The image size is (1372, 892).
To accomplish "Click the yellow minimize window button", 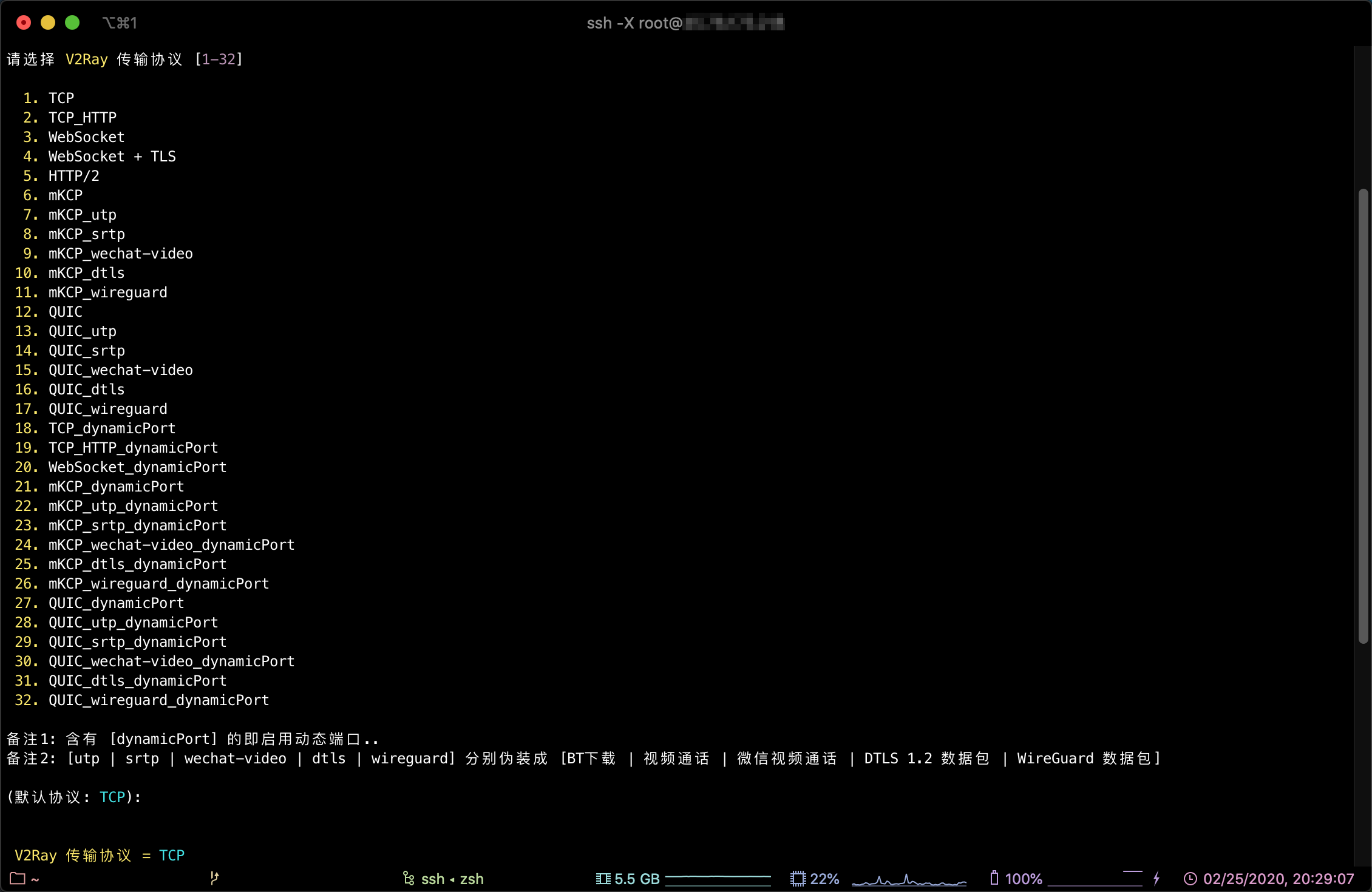I will click(x=48, y=22).
